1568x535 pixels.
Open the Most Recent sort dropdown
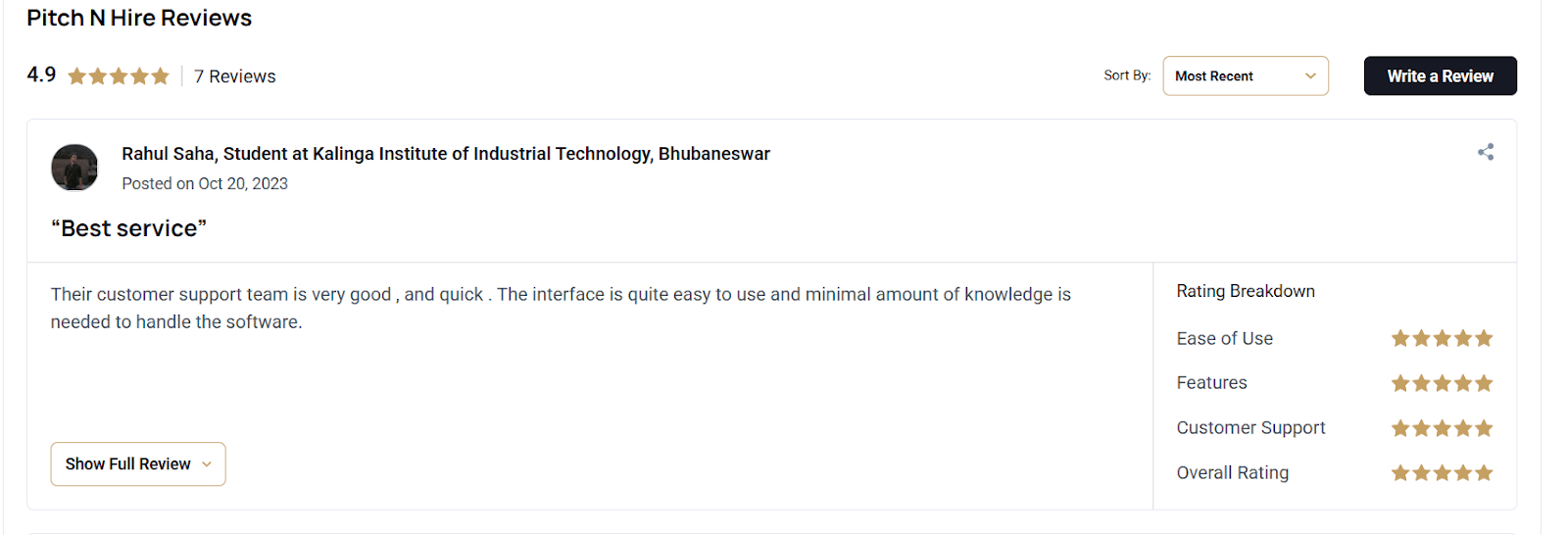click(x=1245, y=76)
